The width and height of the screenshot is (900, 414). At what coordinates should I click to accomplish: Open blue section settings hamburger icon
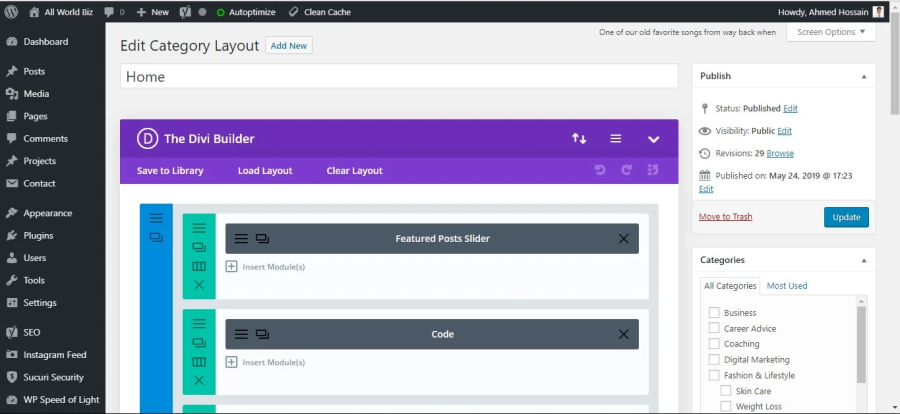click(x=156, y=218)
